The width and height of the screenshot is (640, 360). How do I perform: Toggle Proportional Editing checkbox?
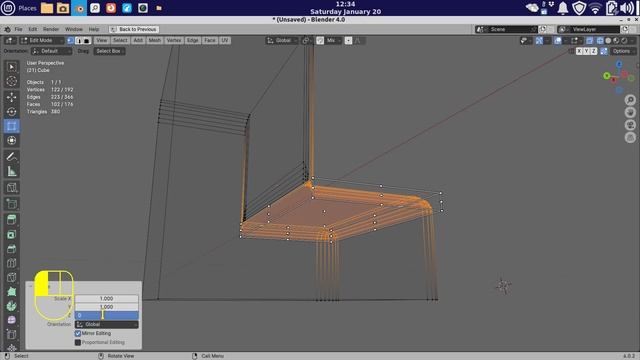tap(78, 342)
